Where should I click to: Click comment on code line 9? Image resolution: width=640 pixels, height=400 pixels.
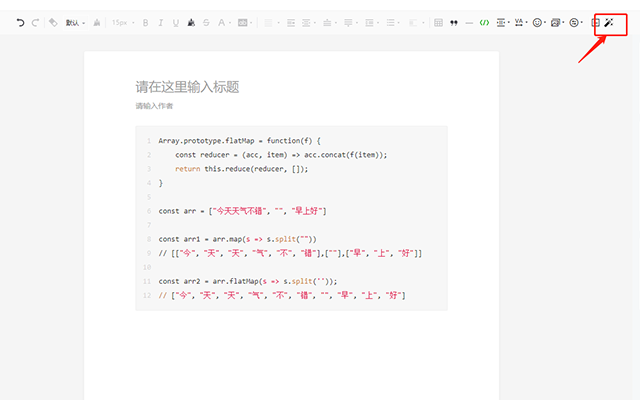(x=290, y=253)
